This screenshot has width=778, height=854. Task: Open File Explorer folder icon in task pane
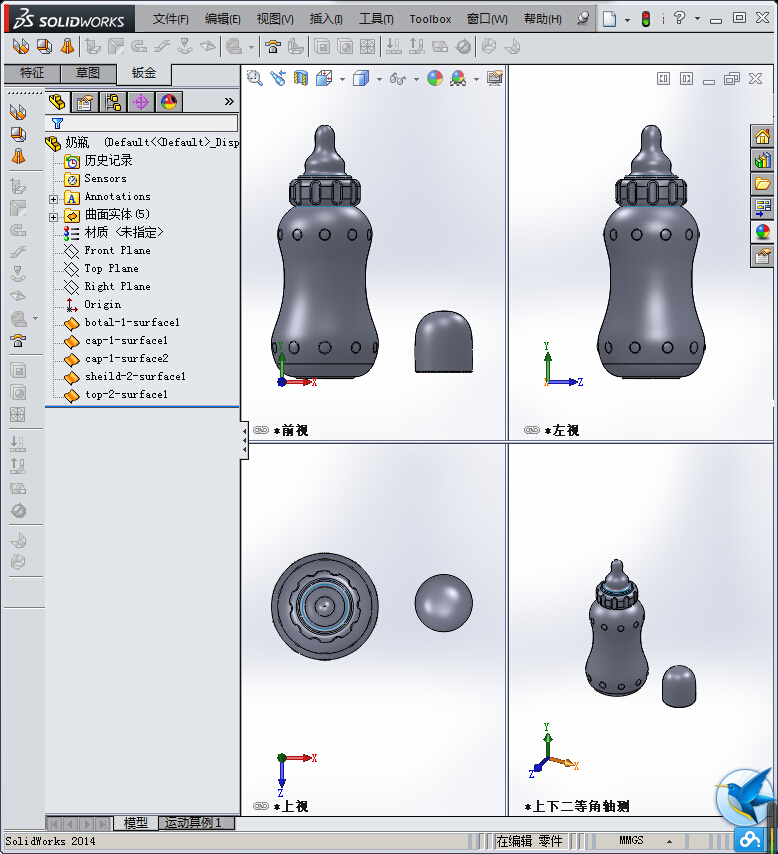(x=762, y=184)
